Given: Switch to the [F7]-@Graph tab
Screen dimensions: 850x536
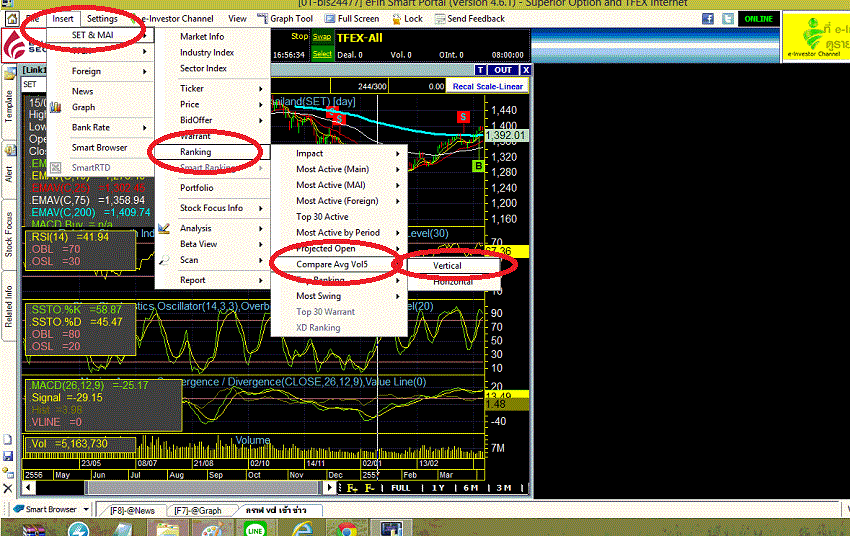Looking at the screenshot, I should point(197,511).
